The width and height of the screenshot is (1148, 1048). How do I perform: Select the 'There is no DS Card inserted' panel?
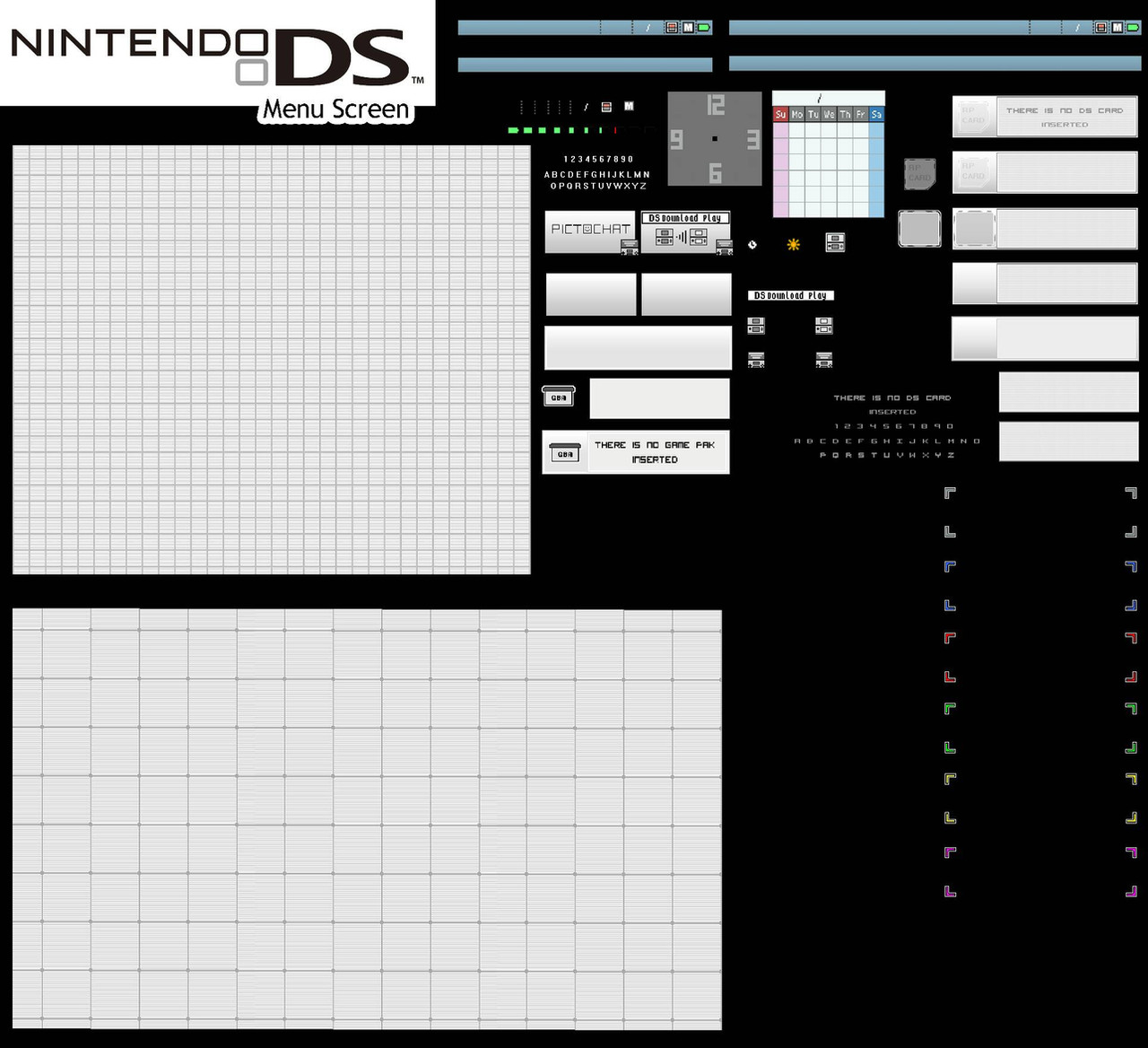click(1045, 117)
